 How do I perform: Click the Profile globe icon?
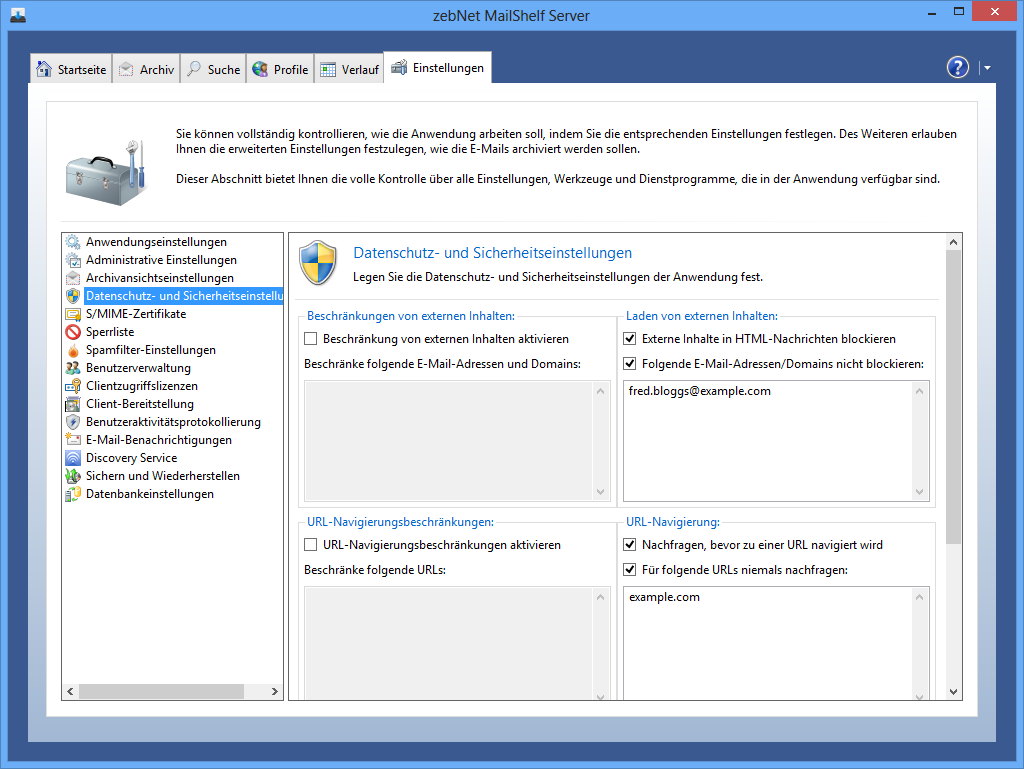pos(260,69)
